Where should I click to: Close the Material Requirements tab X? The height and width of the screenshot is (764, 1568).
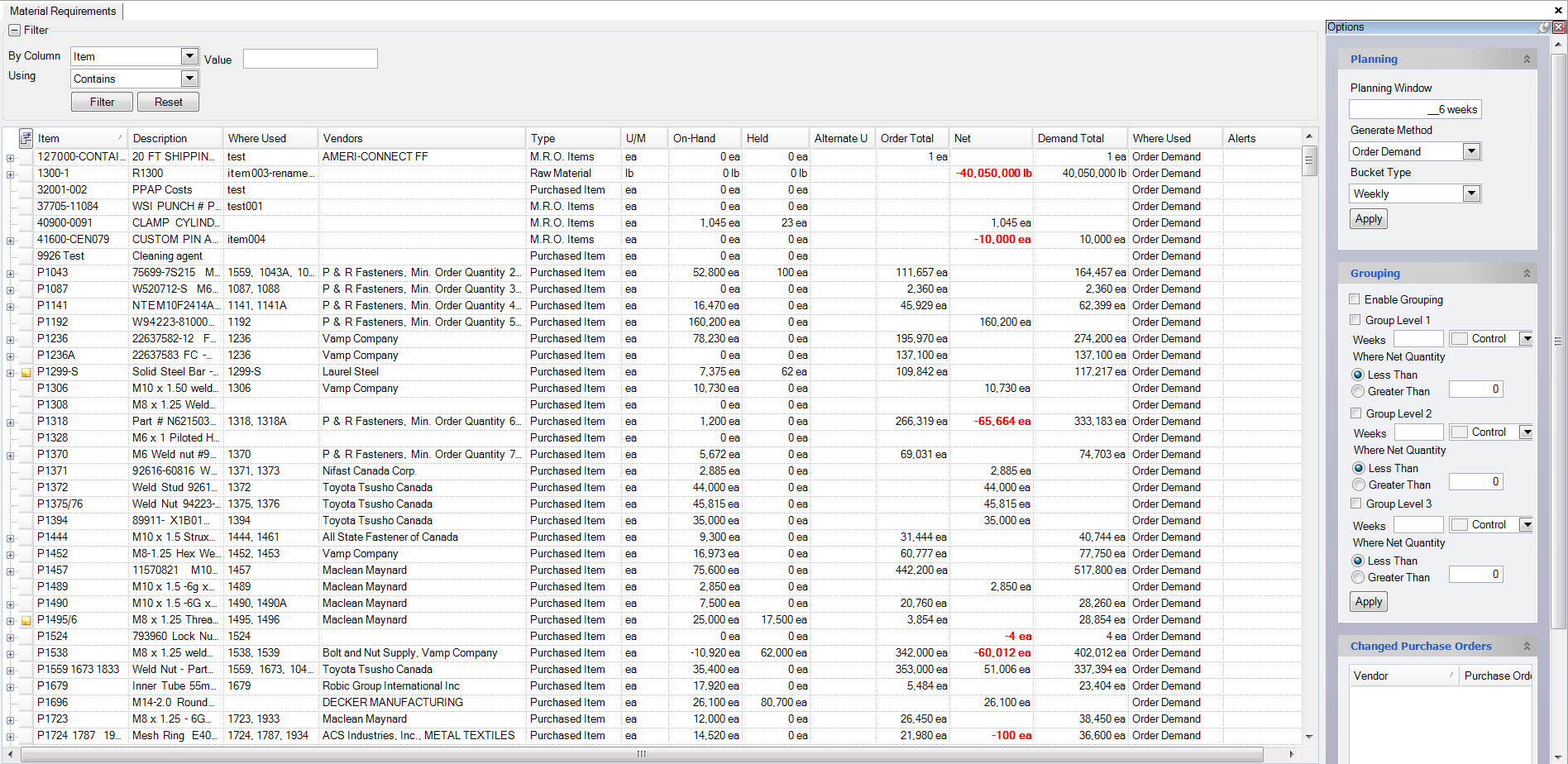click(1558, 11)
